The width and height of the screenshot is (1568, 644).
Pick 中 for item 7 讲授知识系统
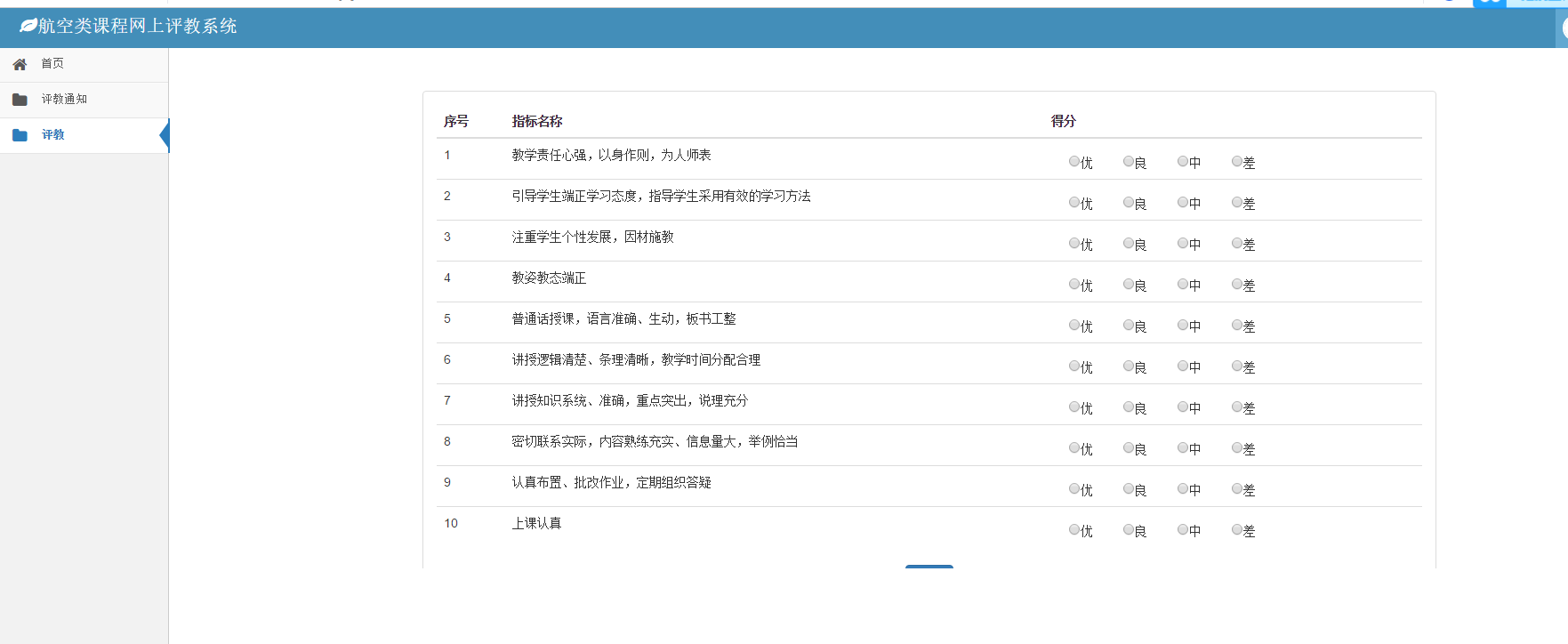[1183, 407]
